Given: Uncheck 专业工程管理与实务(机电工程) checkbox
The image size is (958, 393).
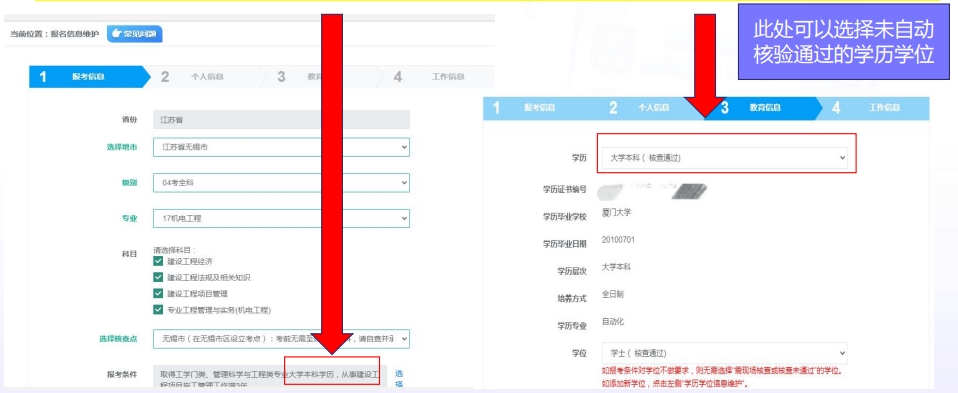Looking at the screenshot, I should point(158,310).
